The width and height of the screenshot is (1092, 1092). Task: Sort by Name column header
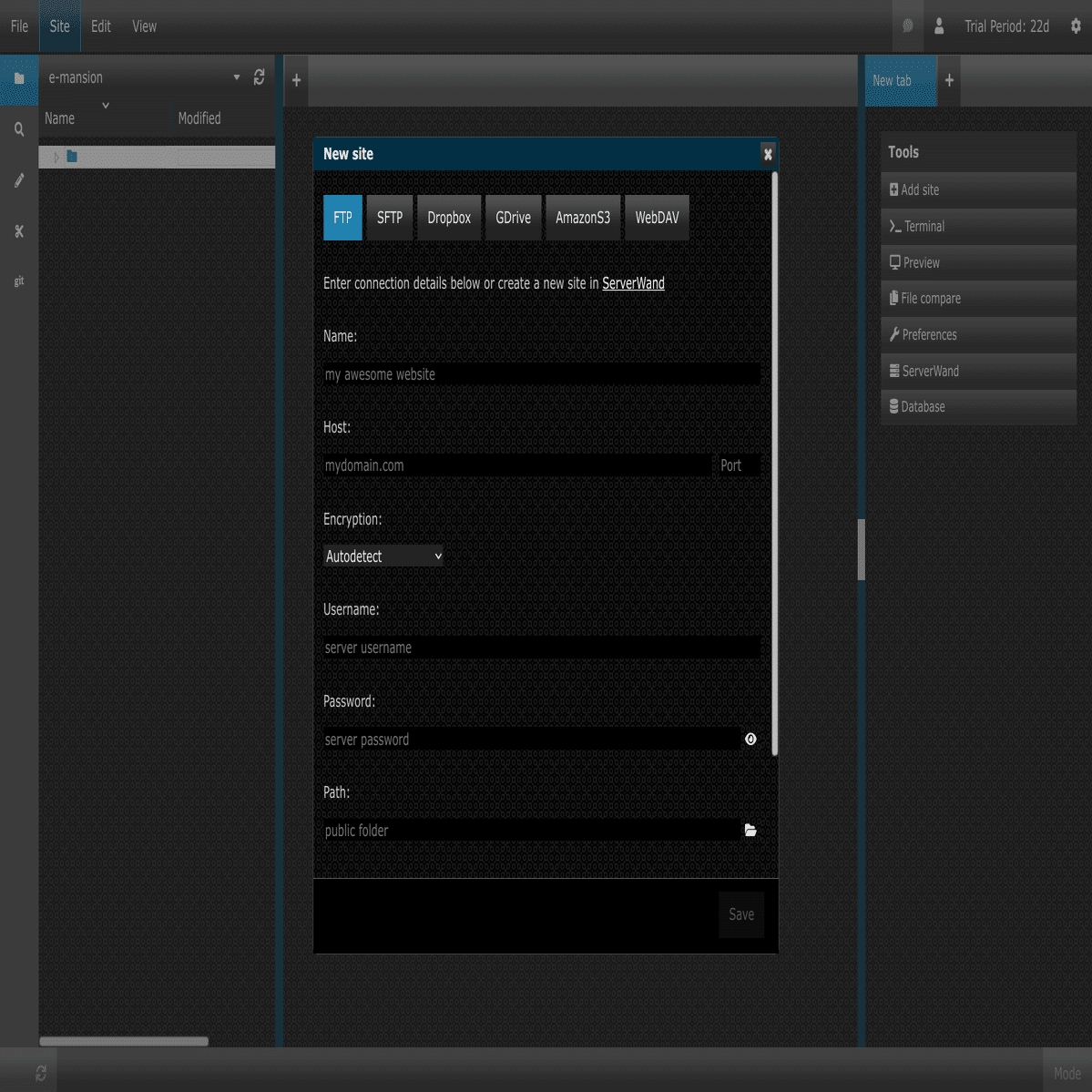(60, 118)
